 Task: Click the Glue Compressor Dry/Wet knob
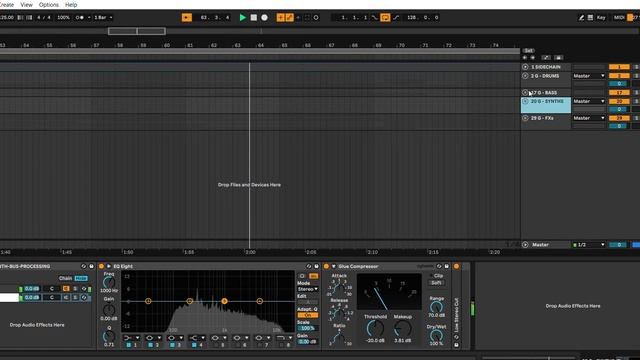(x=436, y=336)
